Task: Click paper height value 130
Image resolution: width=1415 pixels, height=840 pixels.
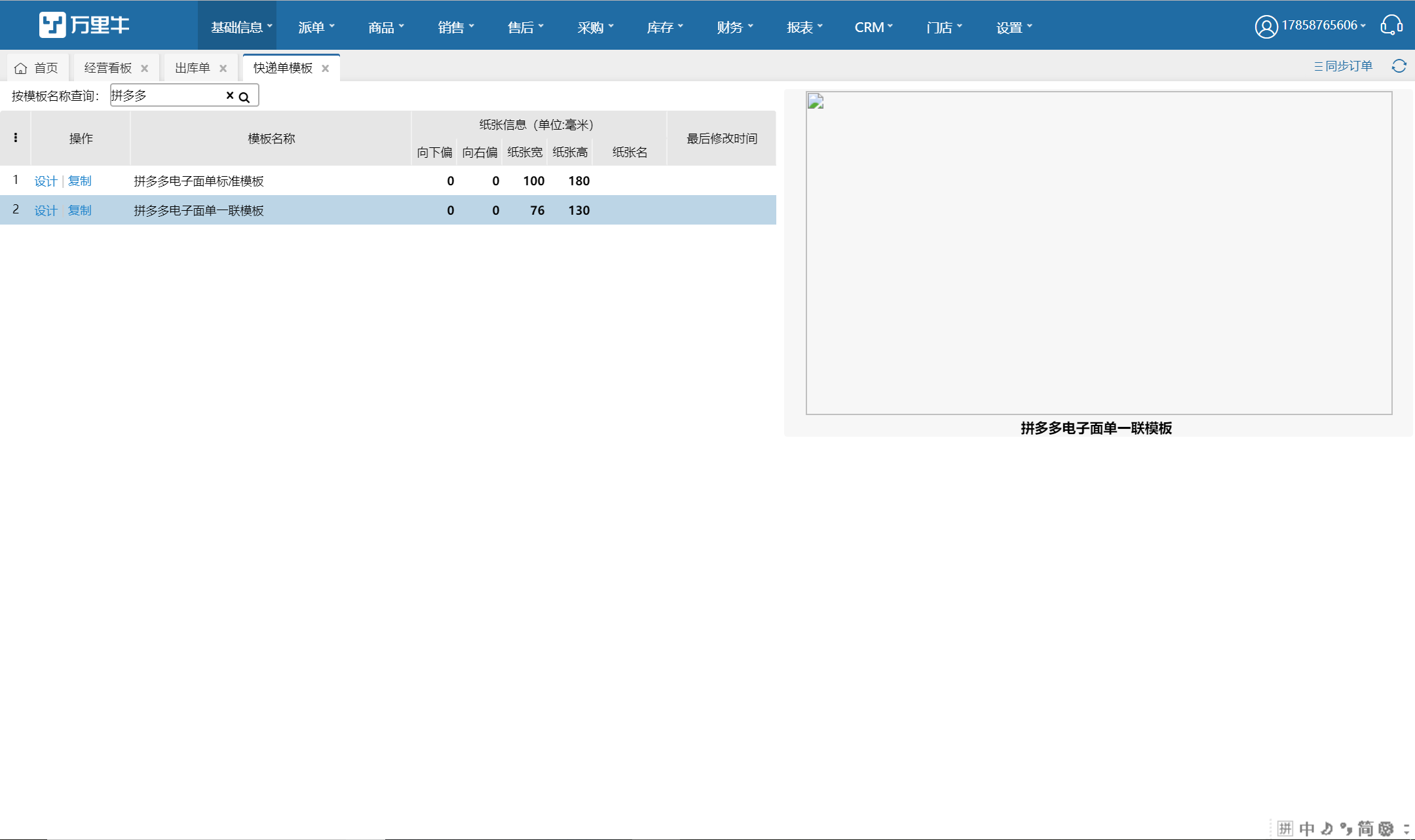Action: click(x=579, y=211)
